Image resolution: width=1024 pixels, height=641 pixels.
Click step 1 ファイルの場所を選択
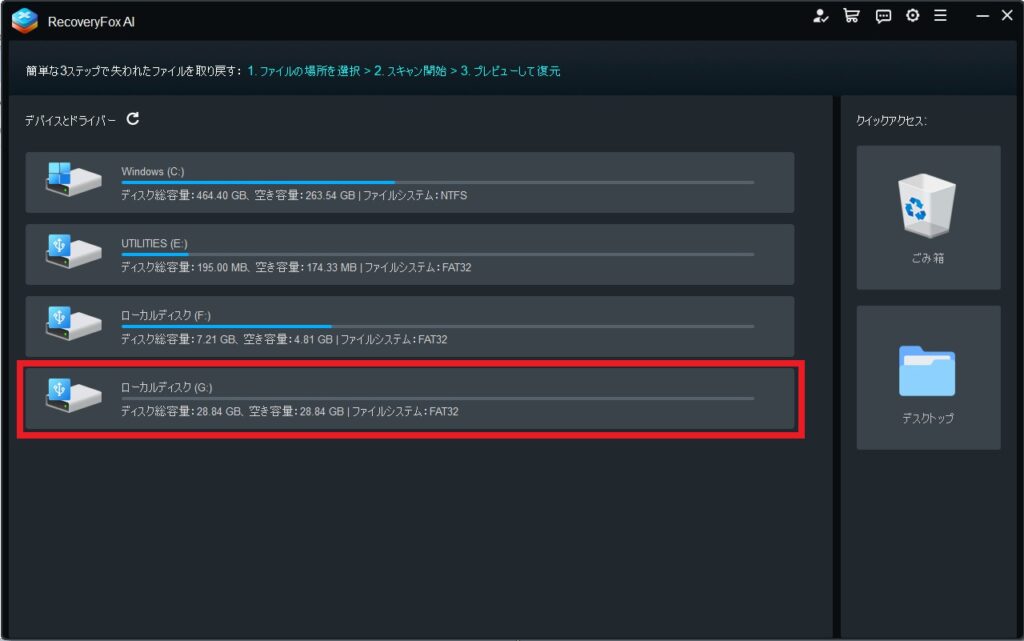tap(304, 70)
